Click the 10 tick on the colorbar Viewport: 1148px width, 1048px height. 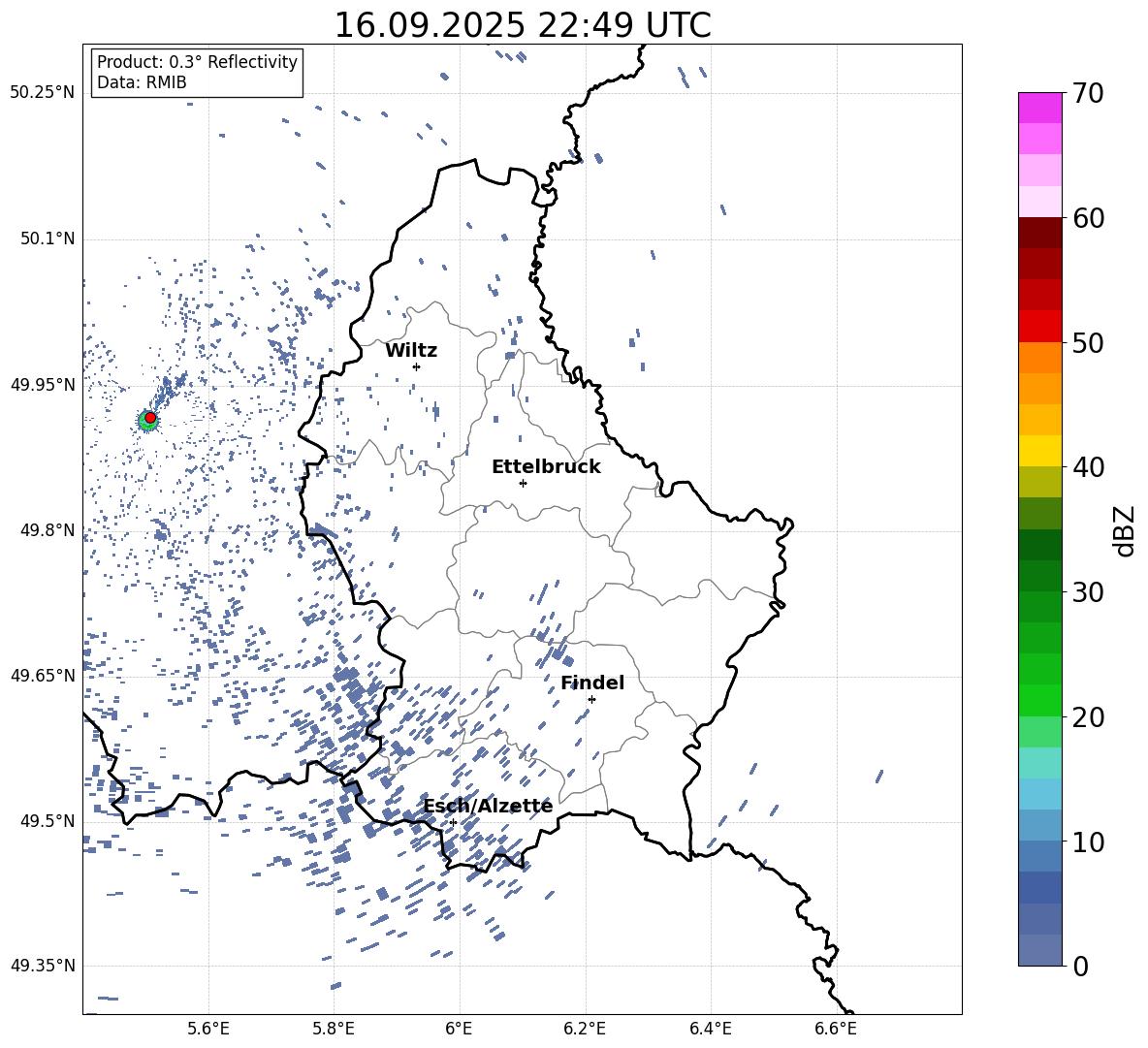[x=1088, y=842]
